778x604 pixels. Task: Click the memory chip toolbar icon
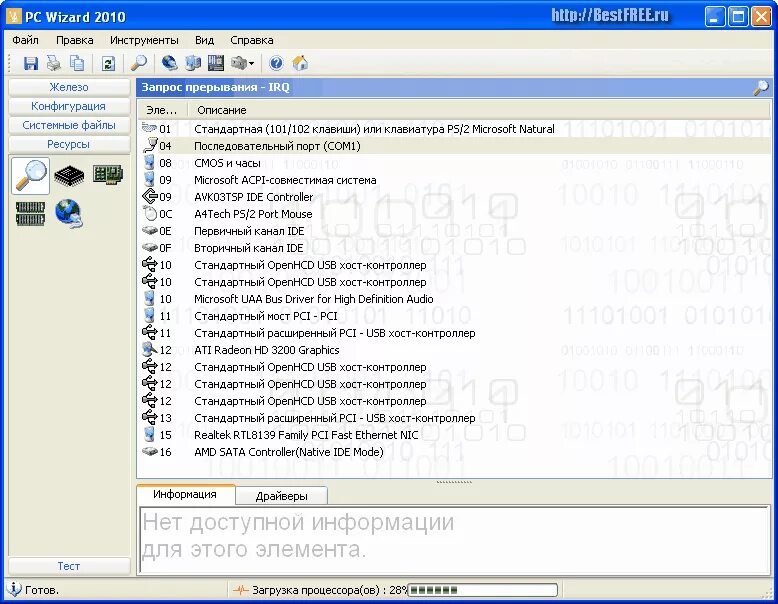tap(216, 63)
